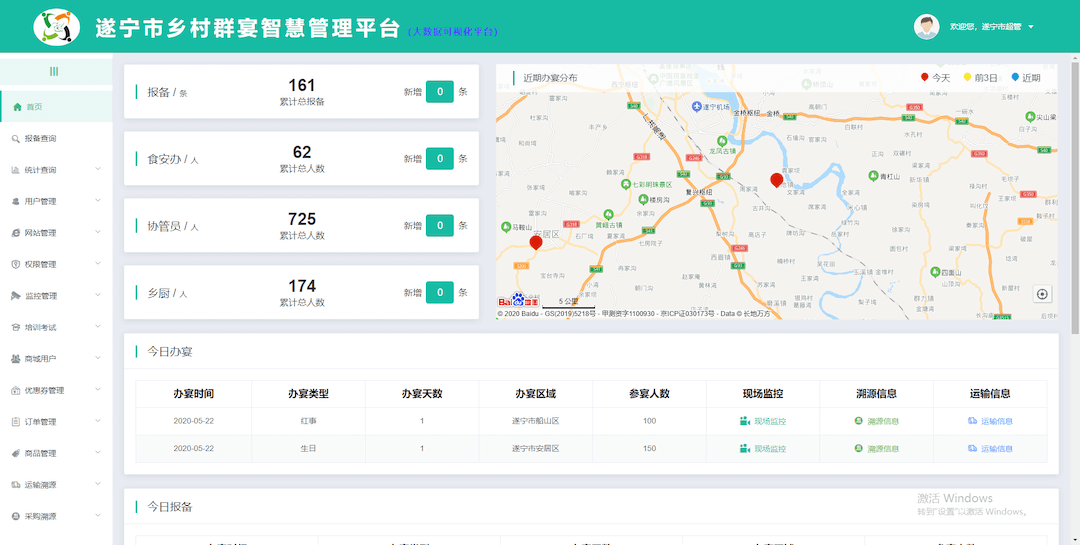Click the truck icon beside 运输溯源
The width and height of the screenshot is (1080, 545).
16,485
